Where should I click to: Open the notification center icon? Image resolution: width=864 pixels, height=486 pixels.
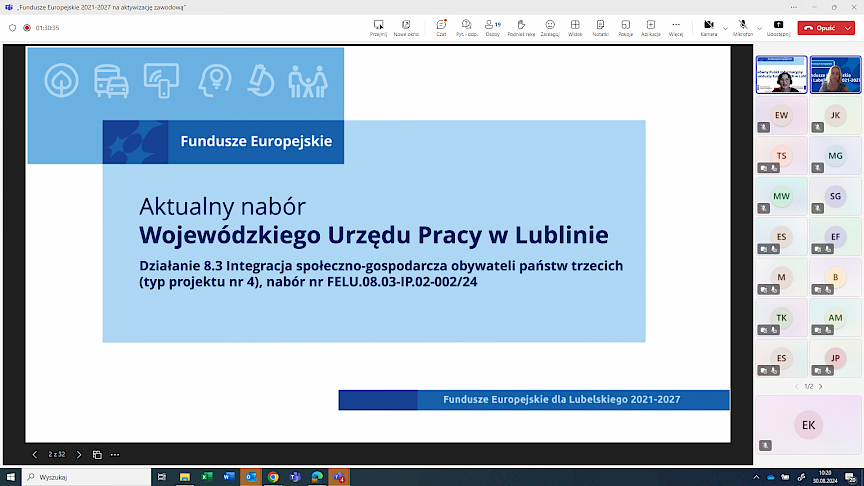[x=851, y=477]
